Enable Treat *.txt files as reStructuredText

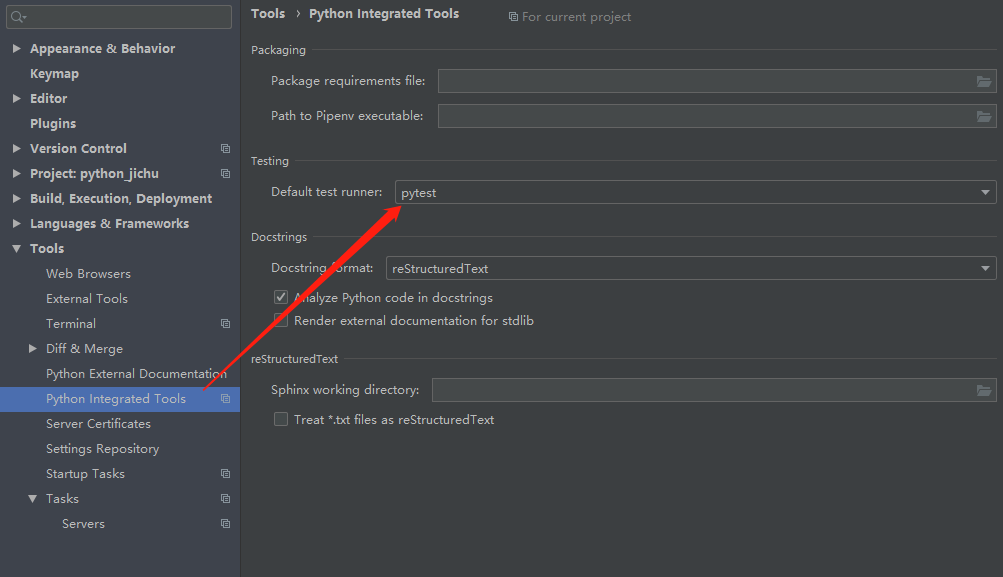pyautogui.click(x=281, y=420)
